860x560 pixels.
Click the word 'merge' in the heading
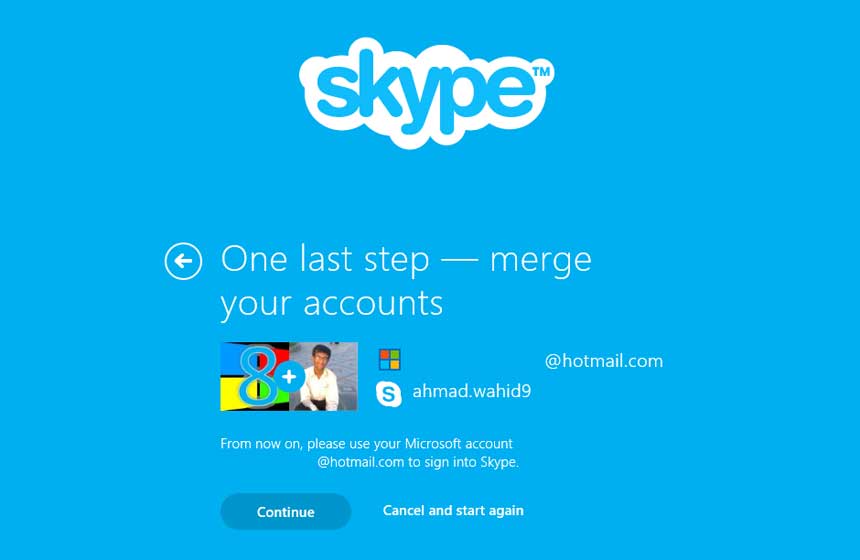tap(541, 261)
